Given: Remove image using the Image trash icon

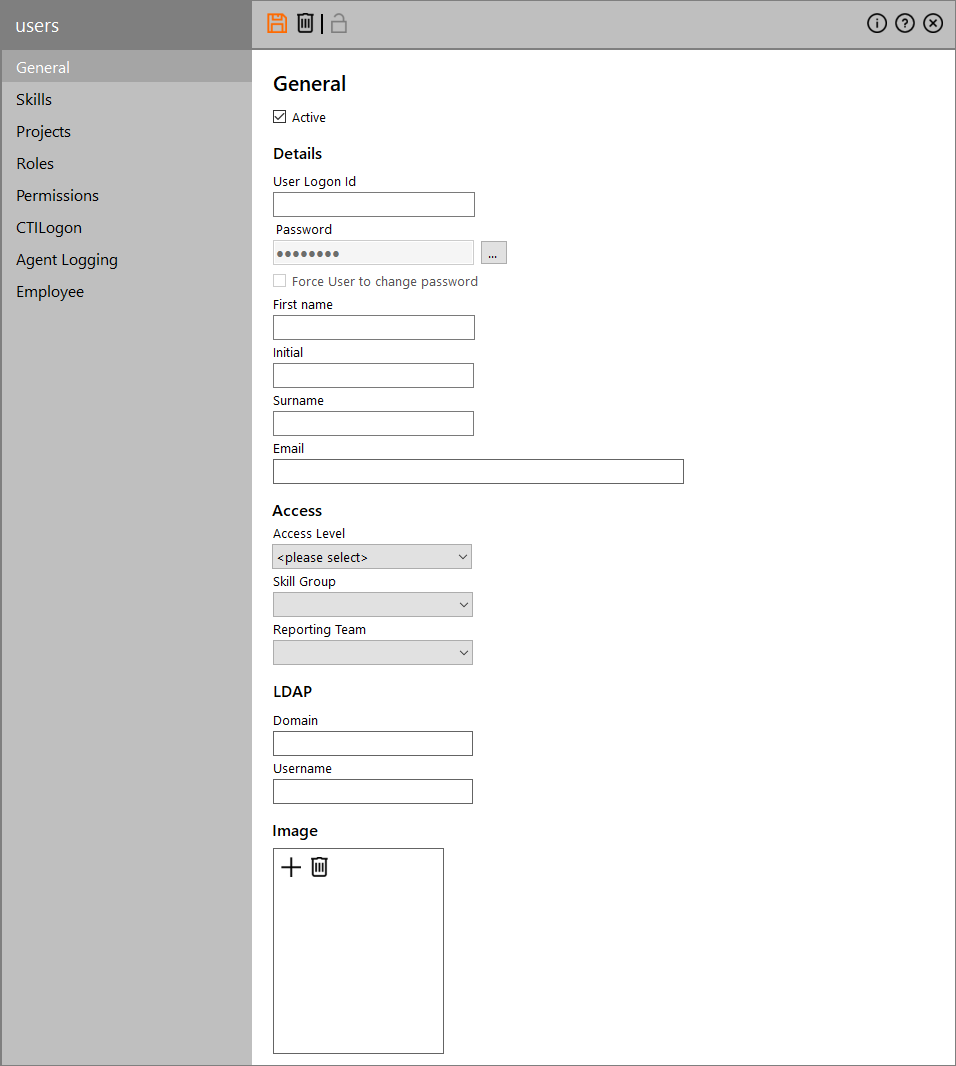Looking at the screenshot, I should pyautogui.click(x=319, y=867).
